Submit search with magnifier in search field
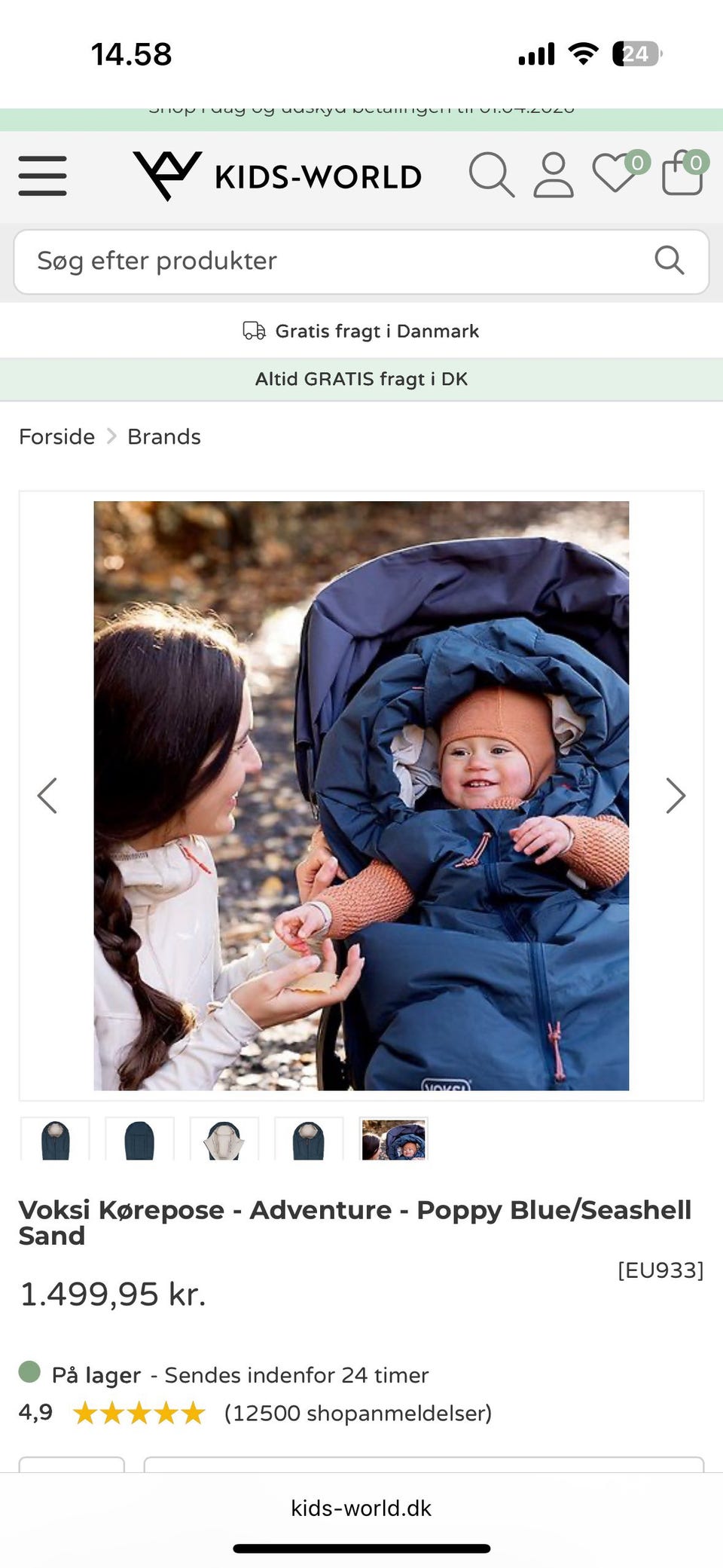Image resolution: width=723 pixels, height=1568 pixels. [670, 261]
